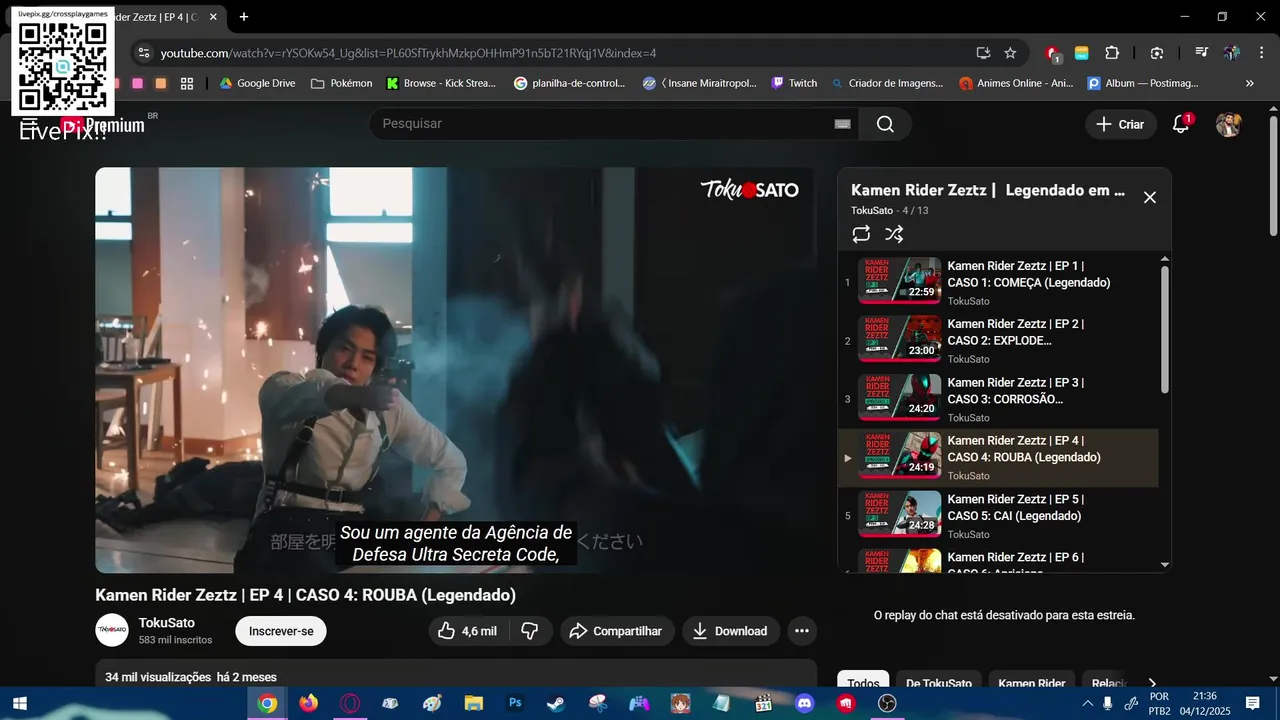
Task: Open a new browser tab
Action: tap(244, 17)
